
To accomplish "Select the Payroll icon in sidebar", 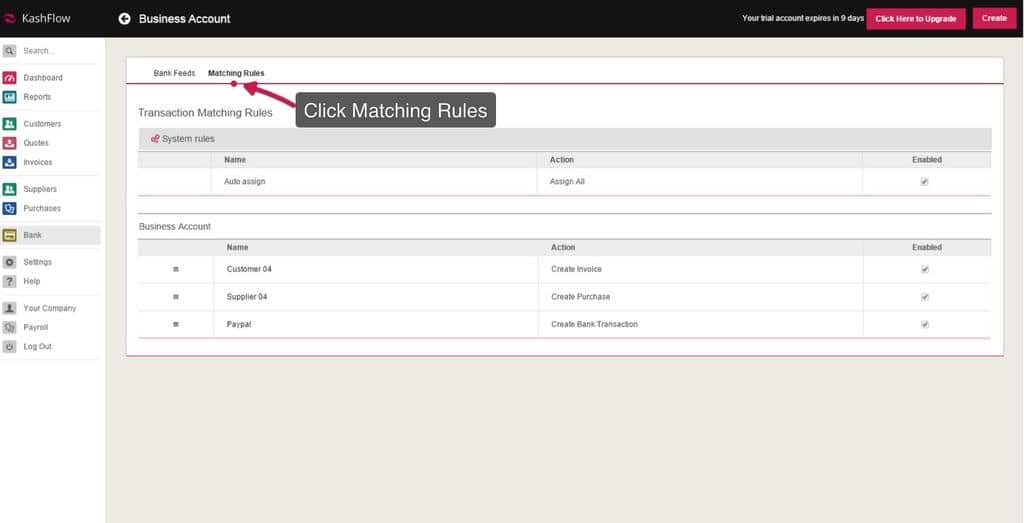I will 10,327.
